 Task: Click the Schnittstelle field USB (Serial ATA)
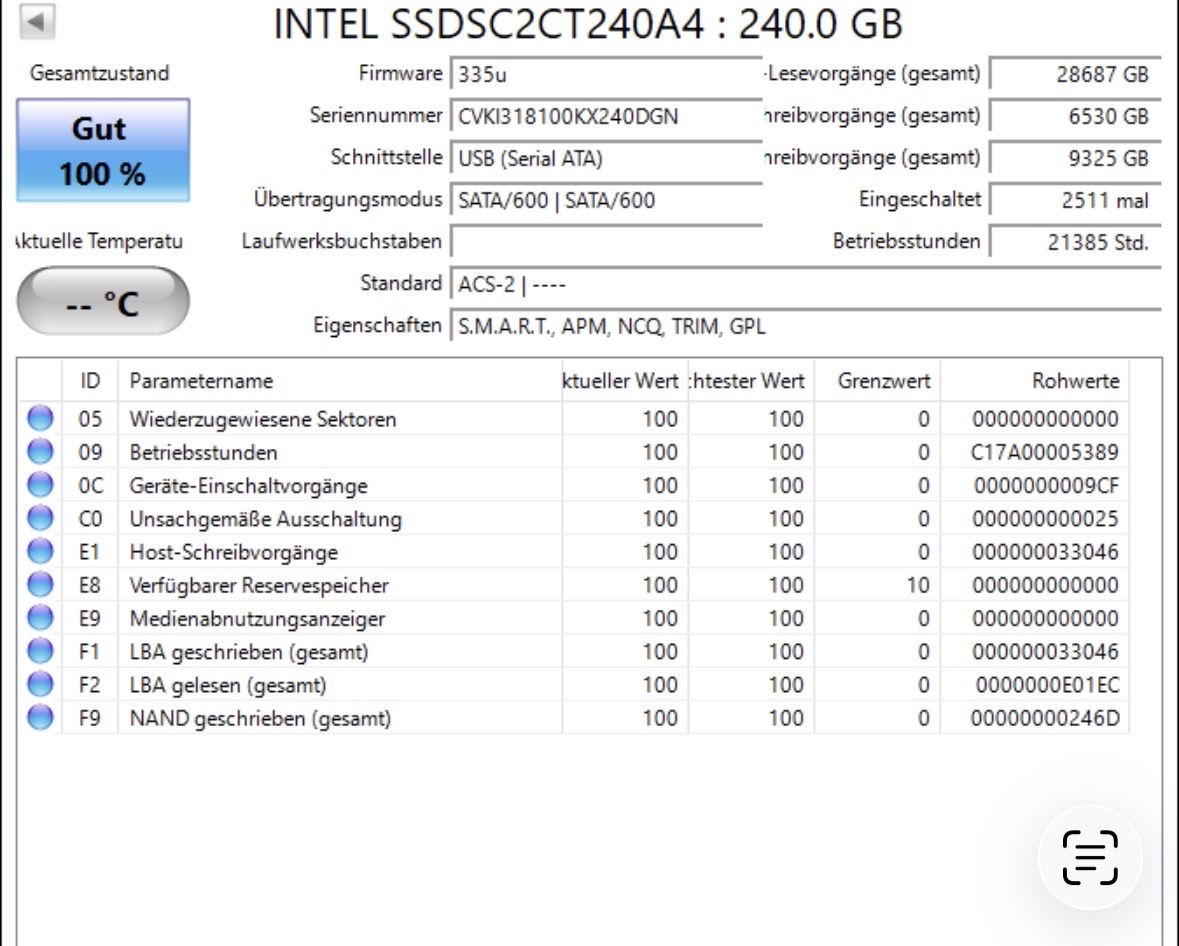606,158
